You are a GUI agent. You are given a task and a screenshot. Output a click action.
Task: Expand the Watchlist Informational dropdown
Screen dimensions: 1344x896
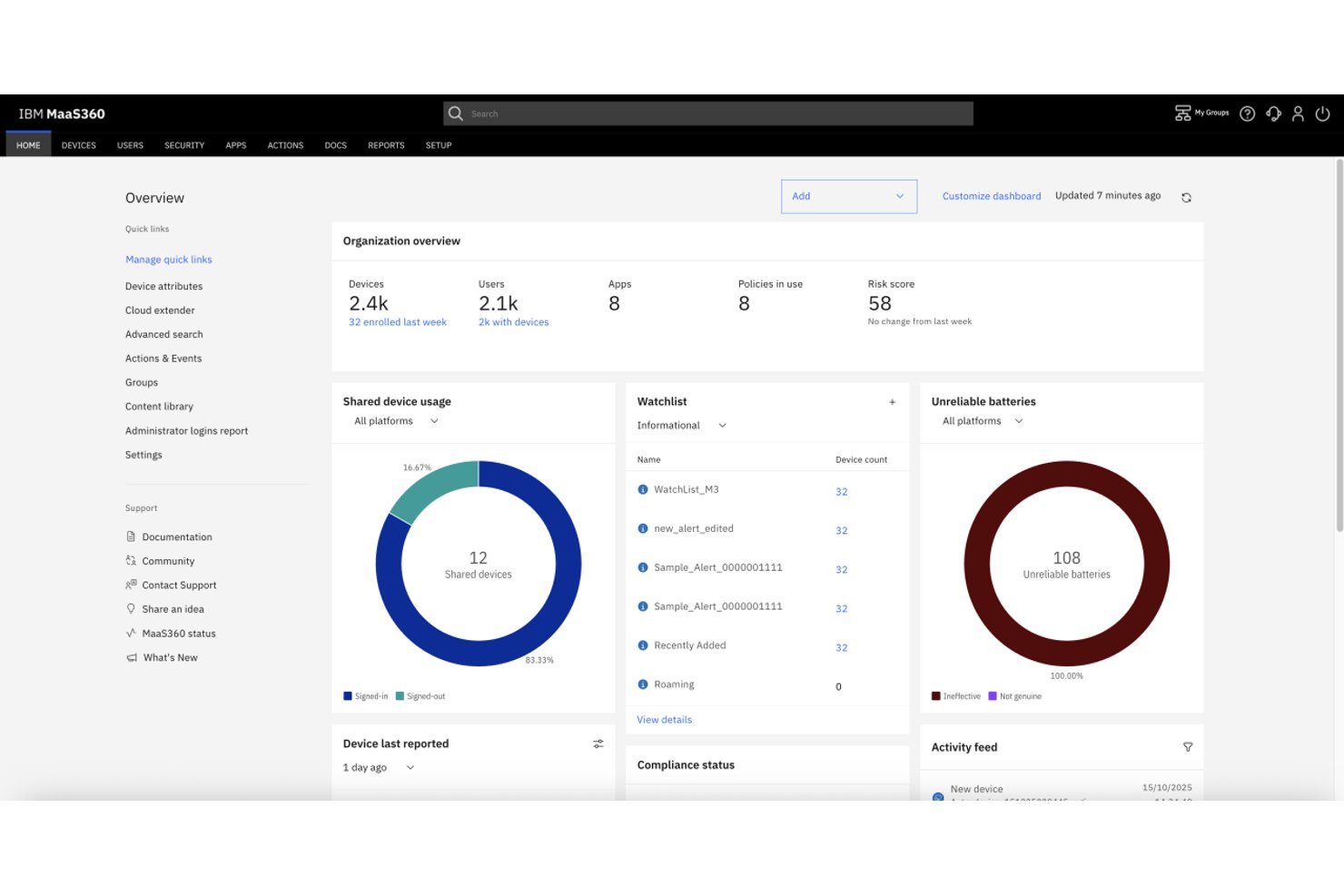[x=682, y=425]
